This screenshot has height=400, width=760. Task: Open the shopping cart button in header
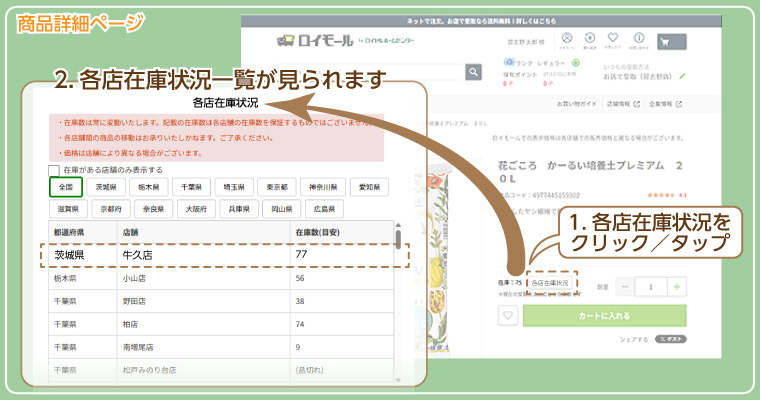point(672,42)
